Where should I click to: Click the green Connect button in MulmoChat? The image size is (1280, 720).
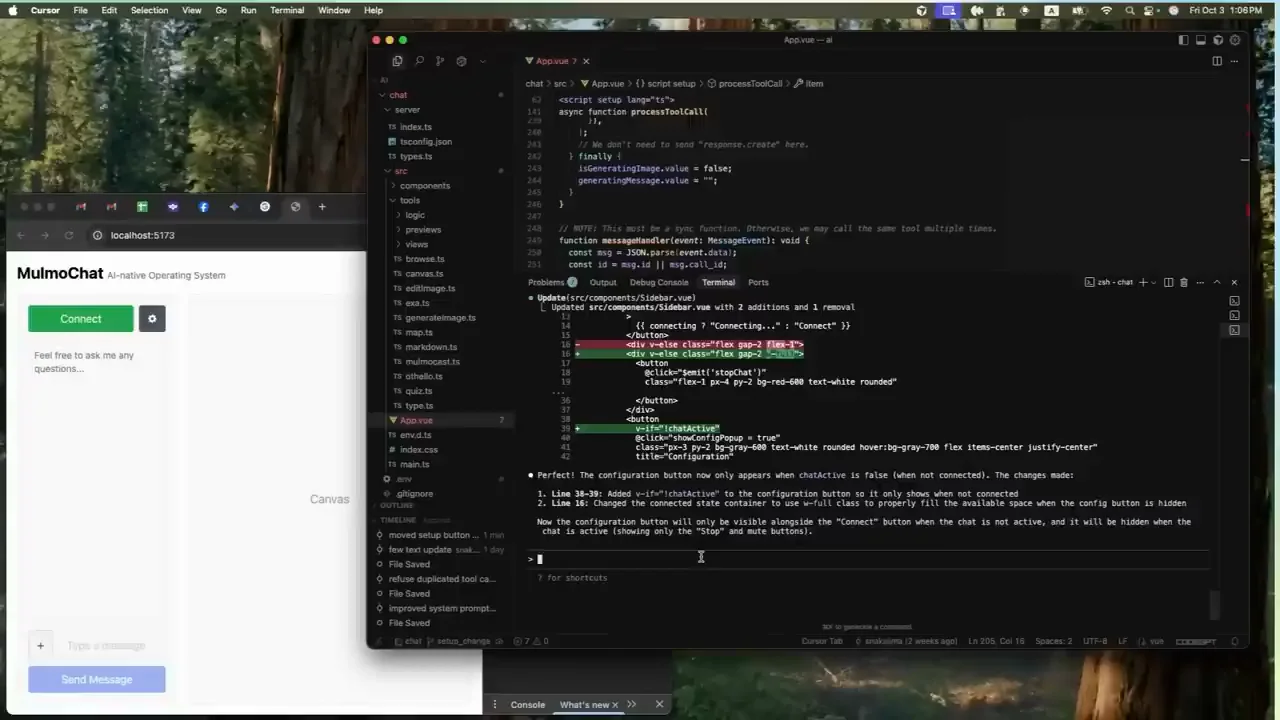pyautogui.click(x=81, y=319)
